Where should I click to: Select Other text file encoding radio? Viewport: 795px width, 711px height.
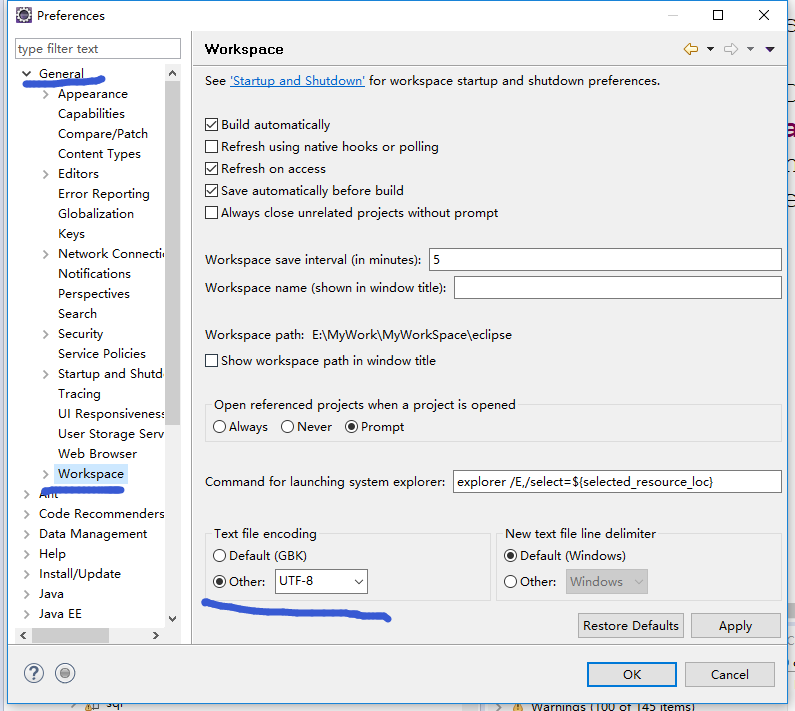pyautogui.click(x=220, y=582)
